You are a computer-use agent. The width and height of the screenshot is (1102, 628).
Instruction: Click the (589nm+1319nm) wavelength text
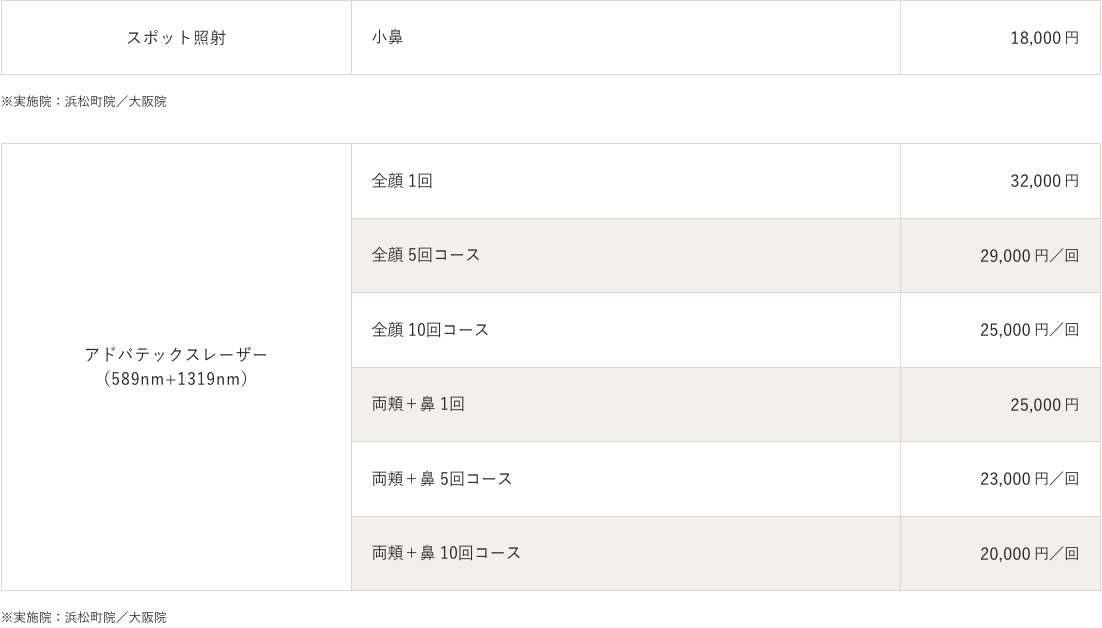point(176,380)
